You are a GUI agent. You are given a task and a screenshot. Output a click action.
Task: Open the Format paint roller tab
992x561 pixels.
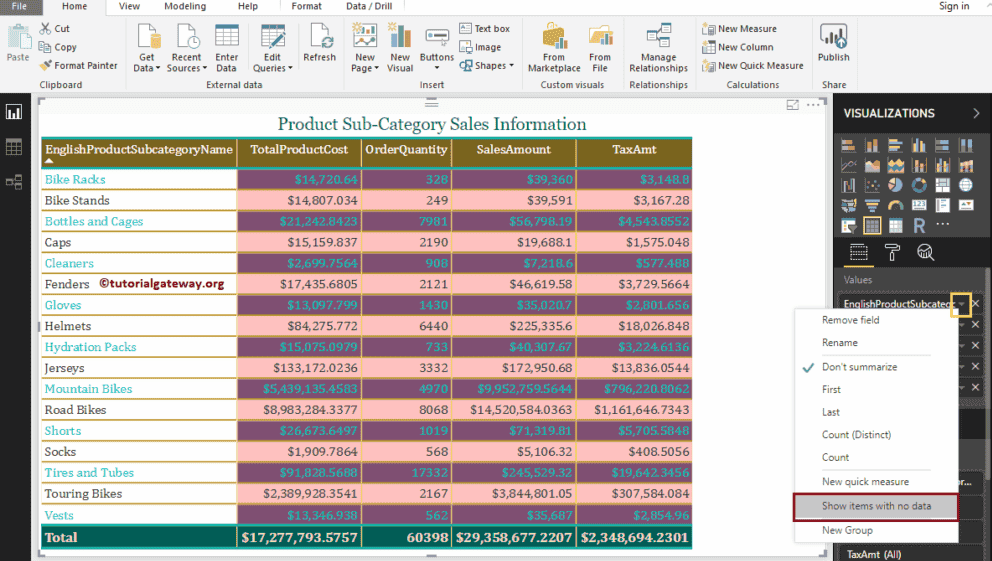(x=892, y=253)
